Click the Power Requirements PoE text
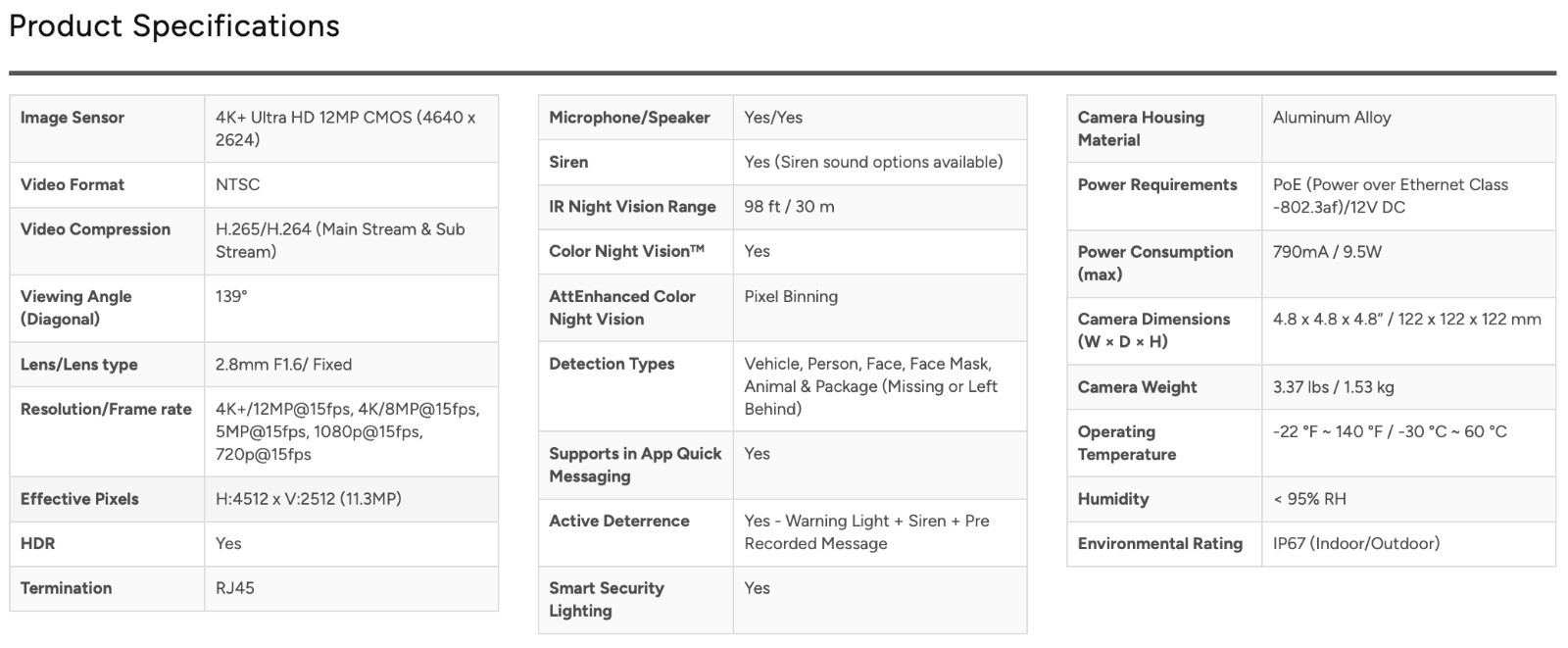The image size is (1568, 648). (1391, 196)
